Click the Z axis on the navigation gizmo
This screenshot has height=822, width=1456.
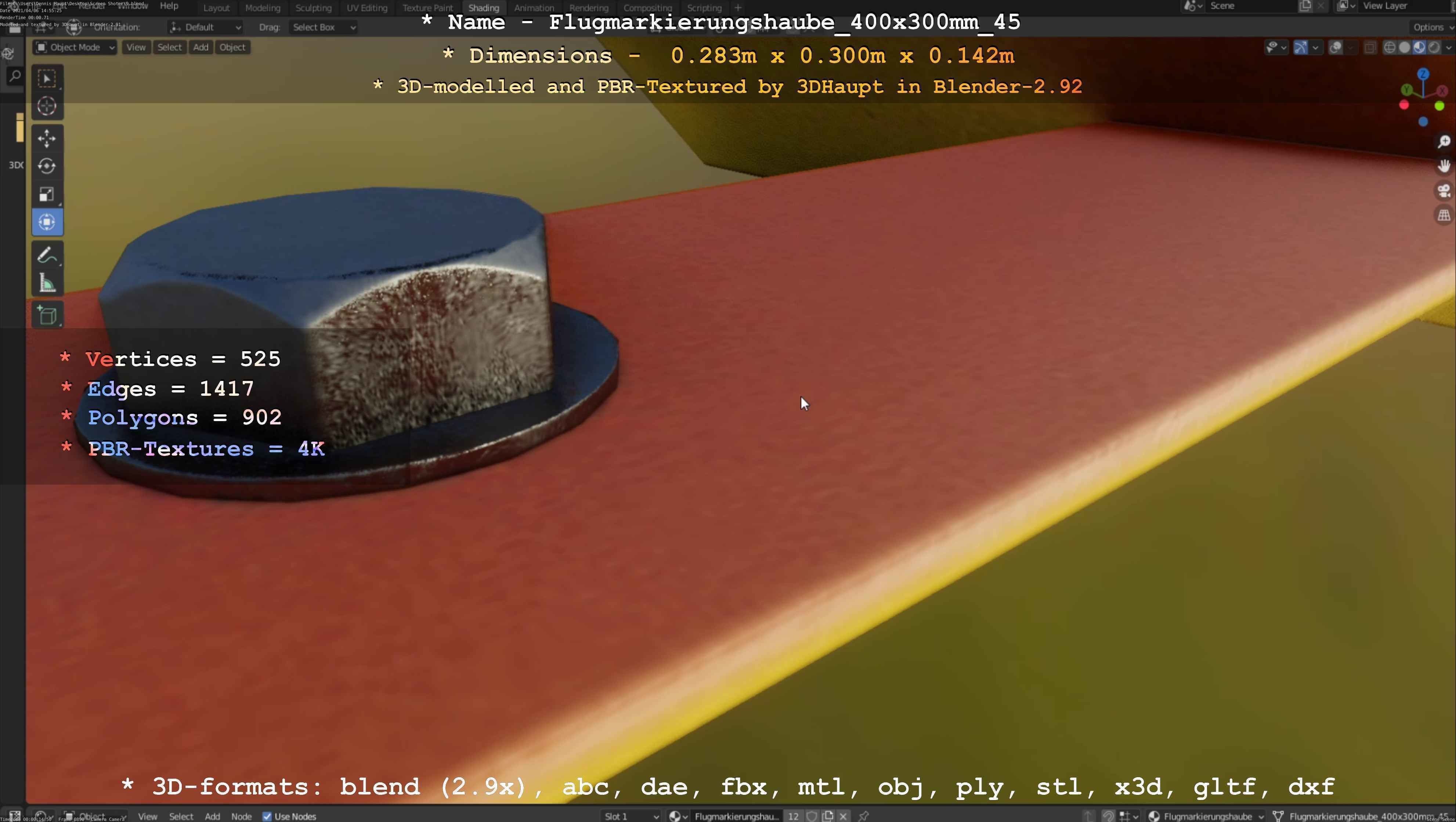1423,74
